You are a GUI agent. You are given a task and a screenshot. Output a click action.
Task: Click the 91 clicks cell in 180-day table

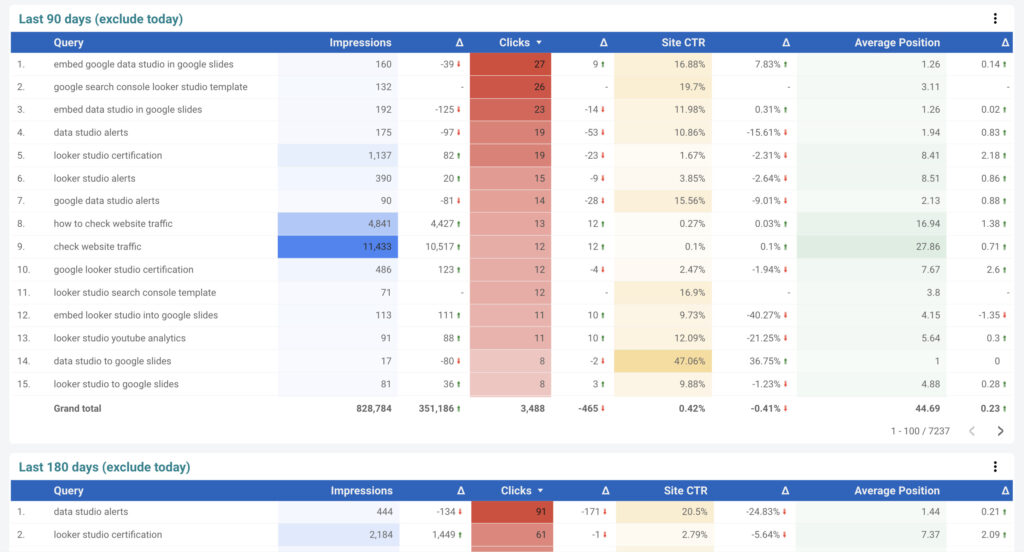pos(511,511)
